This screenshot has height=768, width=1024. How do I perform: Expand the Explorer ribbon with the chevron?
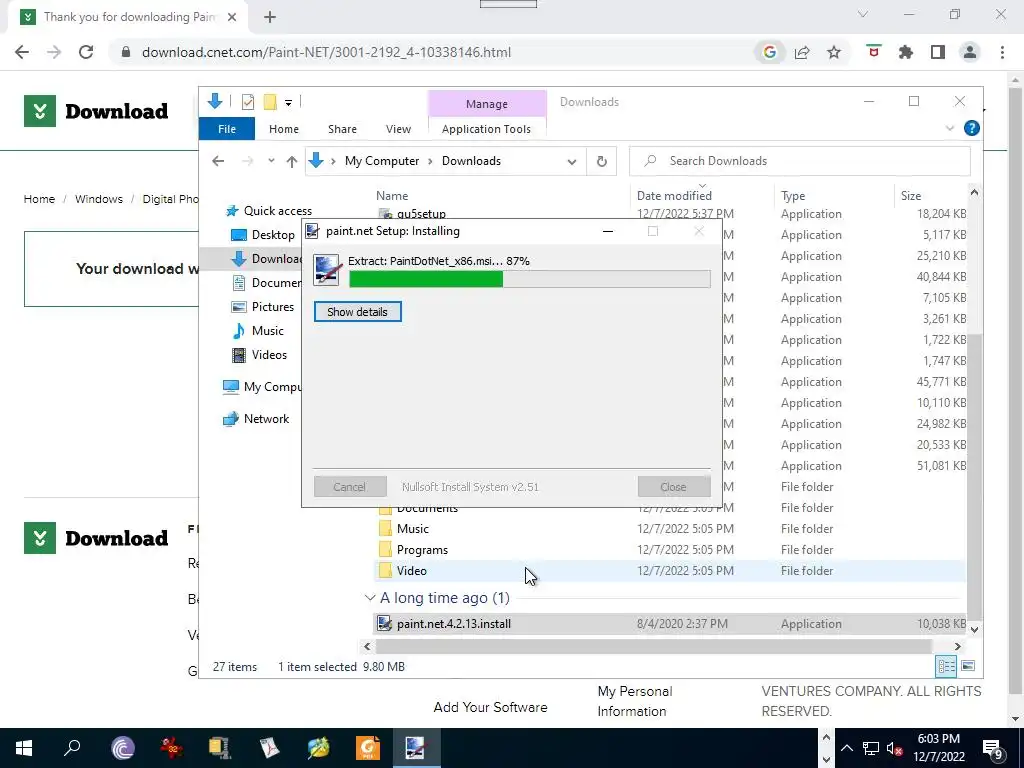pyautogui.click(x=950, y=129)
